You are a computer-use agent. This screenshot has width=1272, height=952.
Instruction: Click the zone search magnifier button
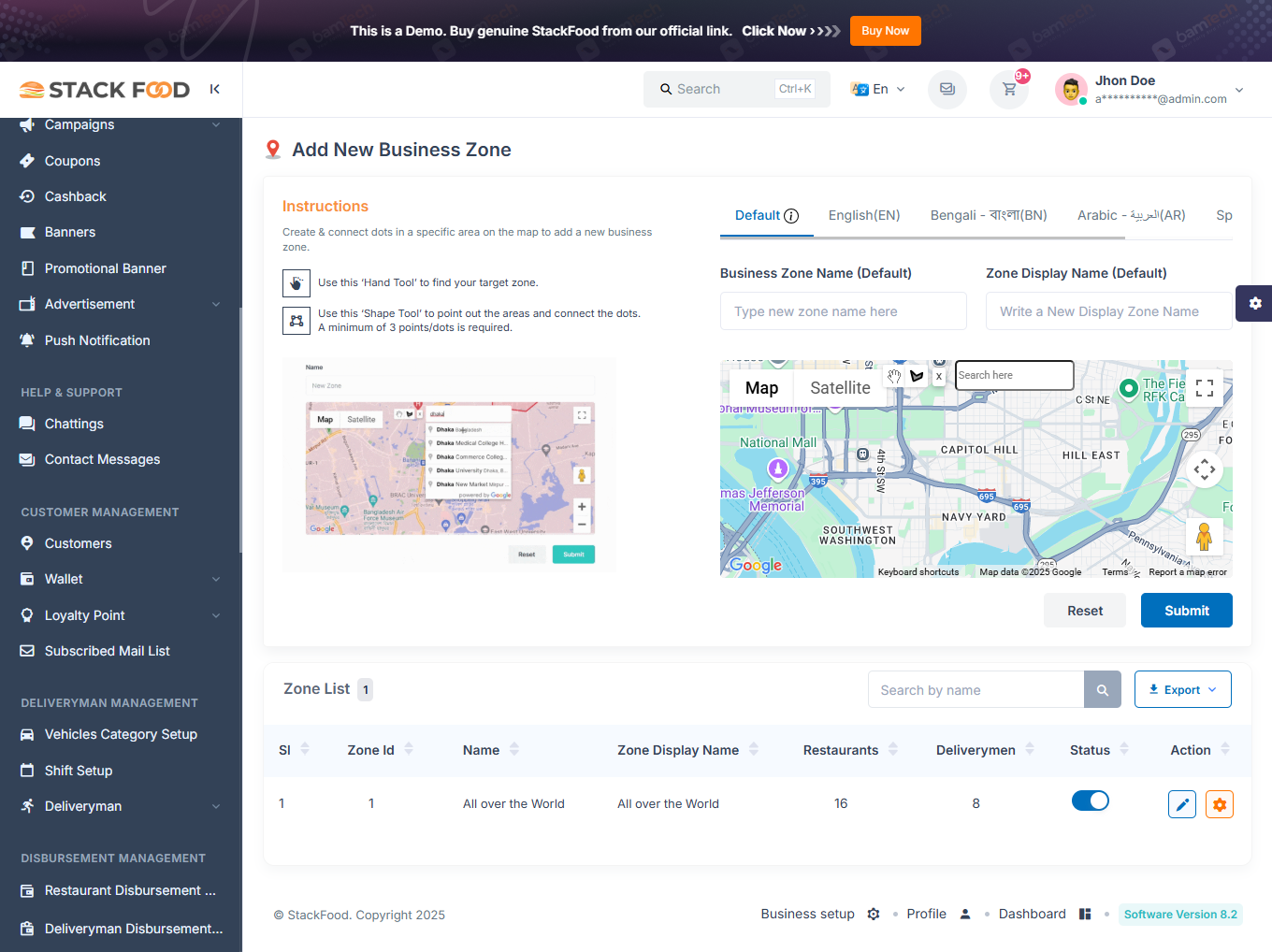[1103, 690]
